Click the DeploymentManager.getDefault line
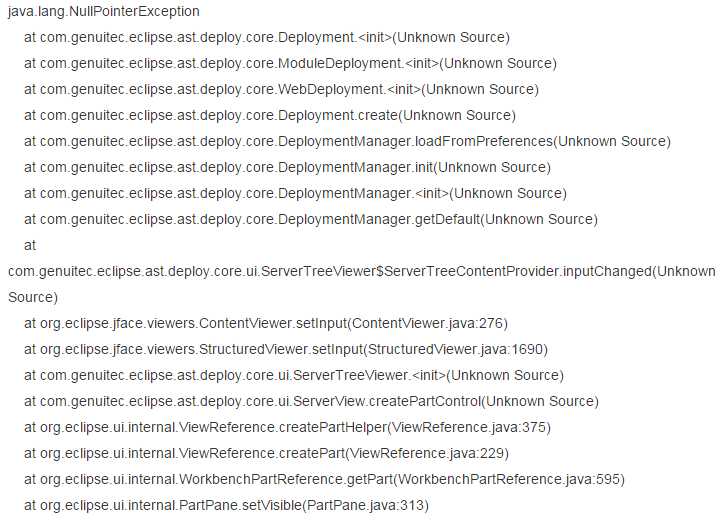724x523 pixels. click(x=310, y=219)
